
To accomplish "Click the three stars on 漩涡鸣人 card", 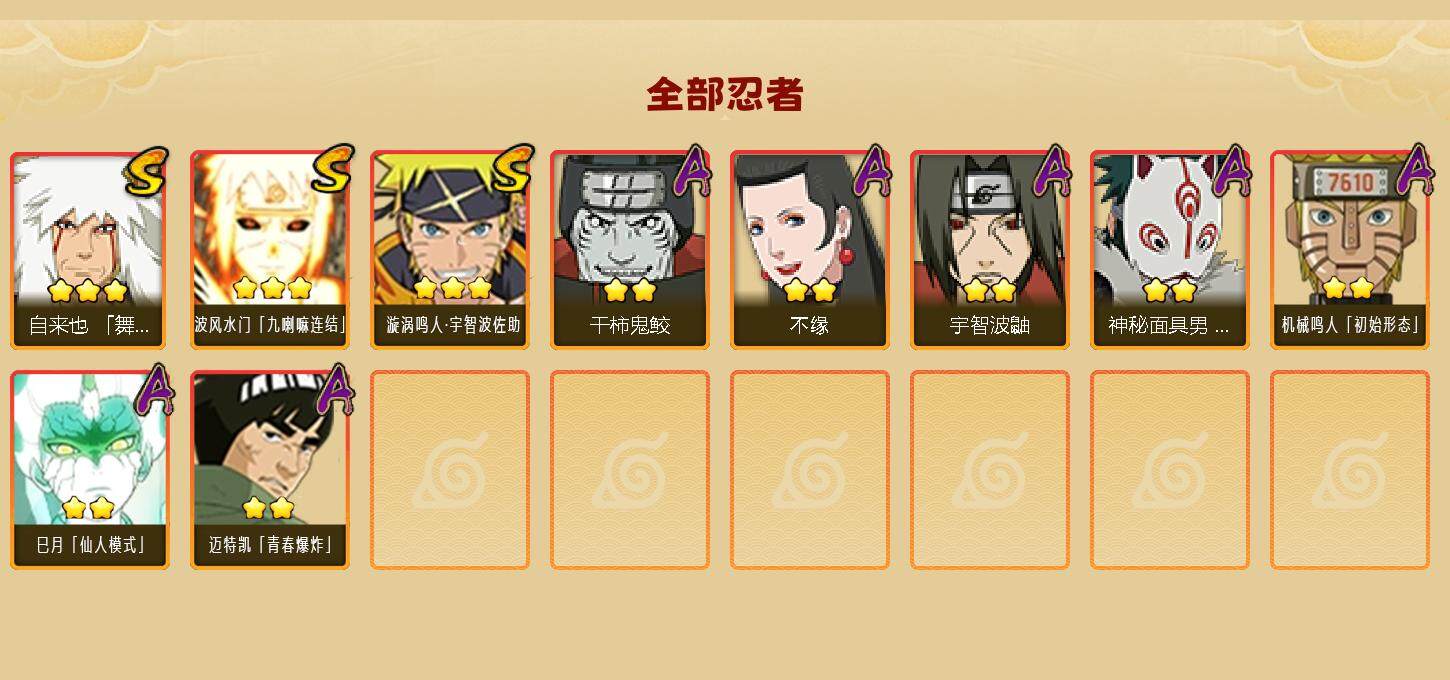I will click(x=452, y=288).
